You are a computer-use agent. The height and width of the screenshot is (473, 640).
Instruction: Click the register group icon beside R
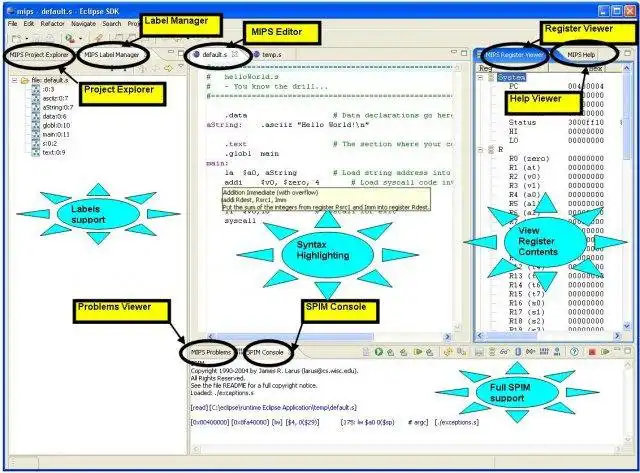[491, 149]
